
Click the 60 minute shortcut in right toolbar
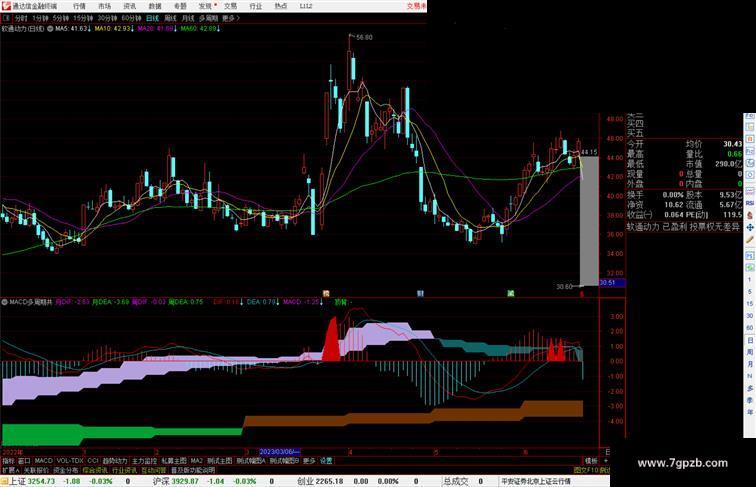(749, 328)
